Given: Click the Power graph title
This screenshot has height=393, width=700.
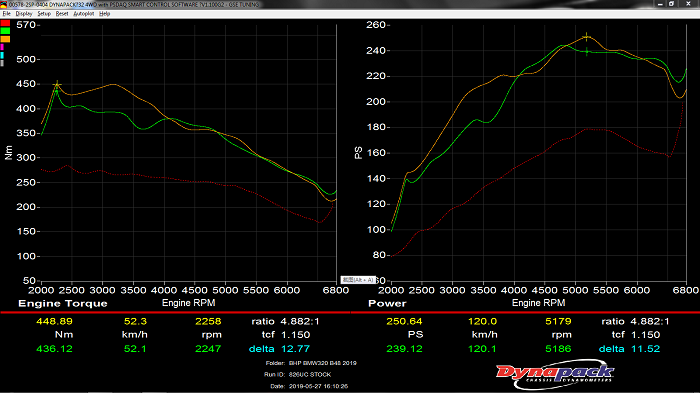Looking at the screenshot, I should click(387, 304).
